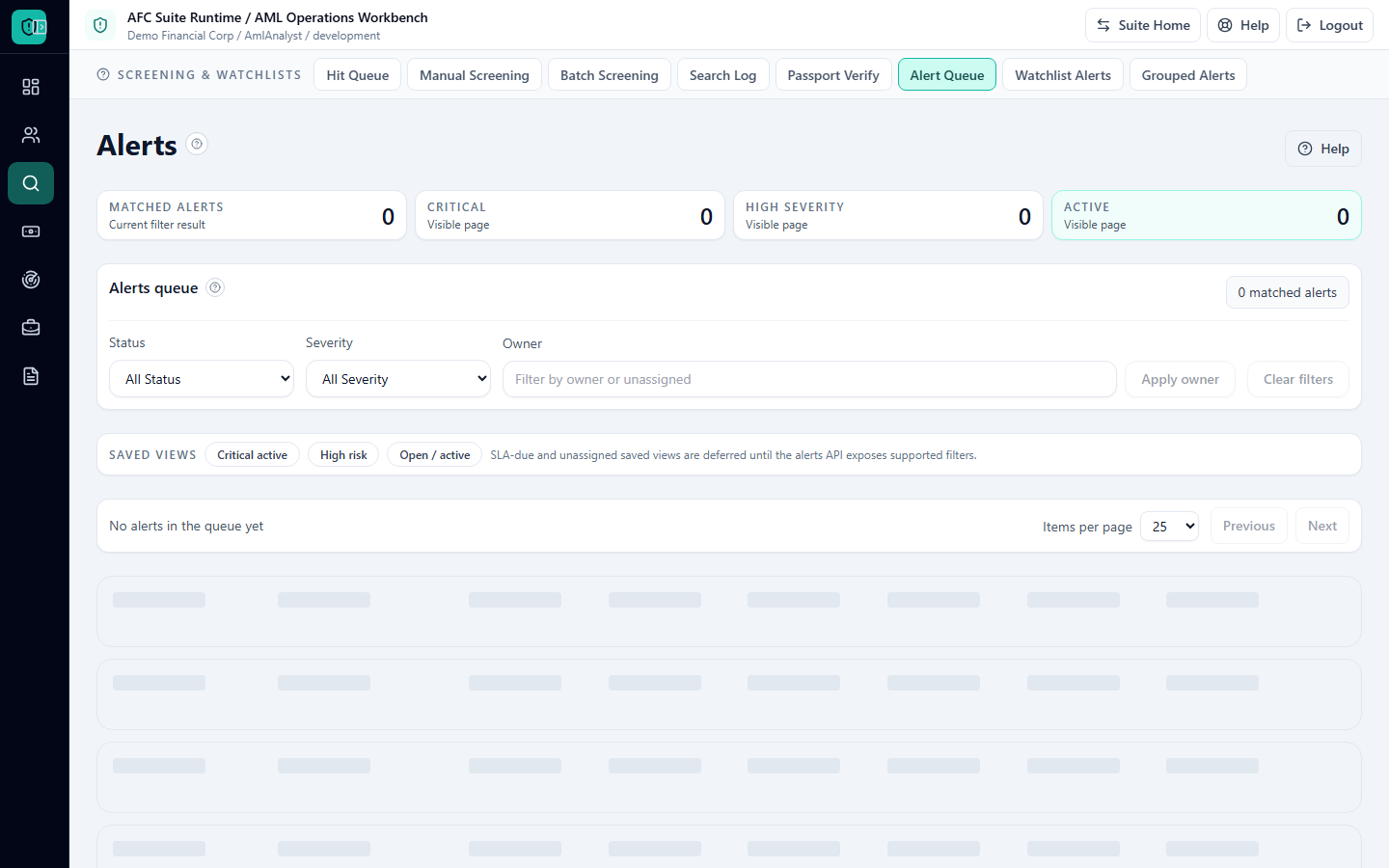Open the dashboard grid sidebar icon
The width and height of the screenshot is (1389, 868).
click(31, 87)
